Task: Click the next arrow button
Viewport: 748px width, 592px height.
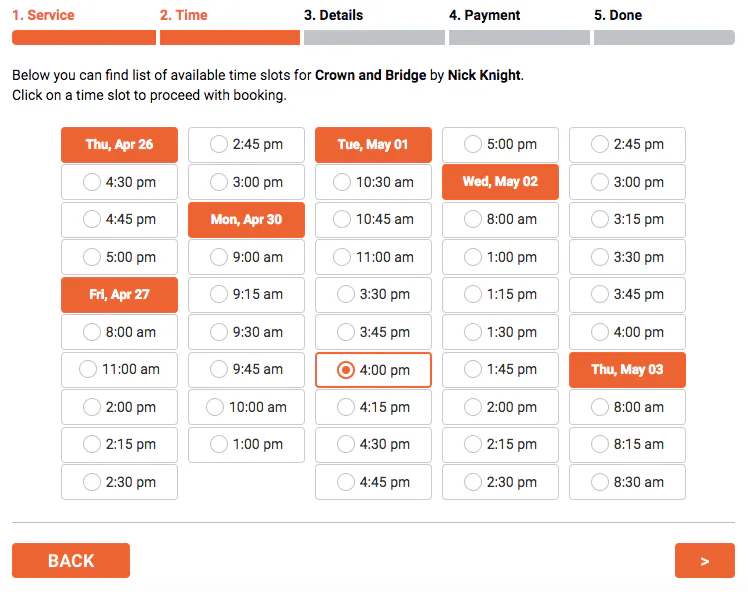Action: pos(704,561)
